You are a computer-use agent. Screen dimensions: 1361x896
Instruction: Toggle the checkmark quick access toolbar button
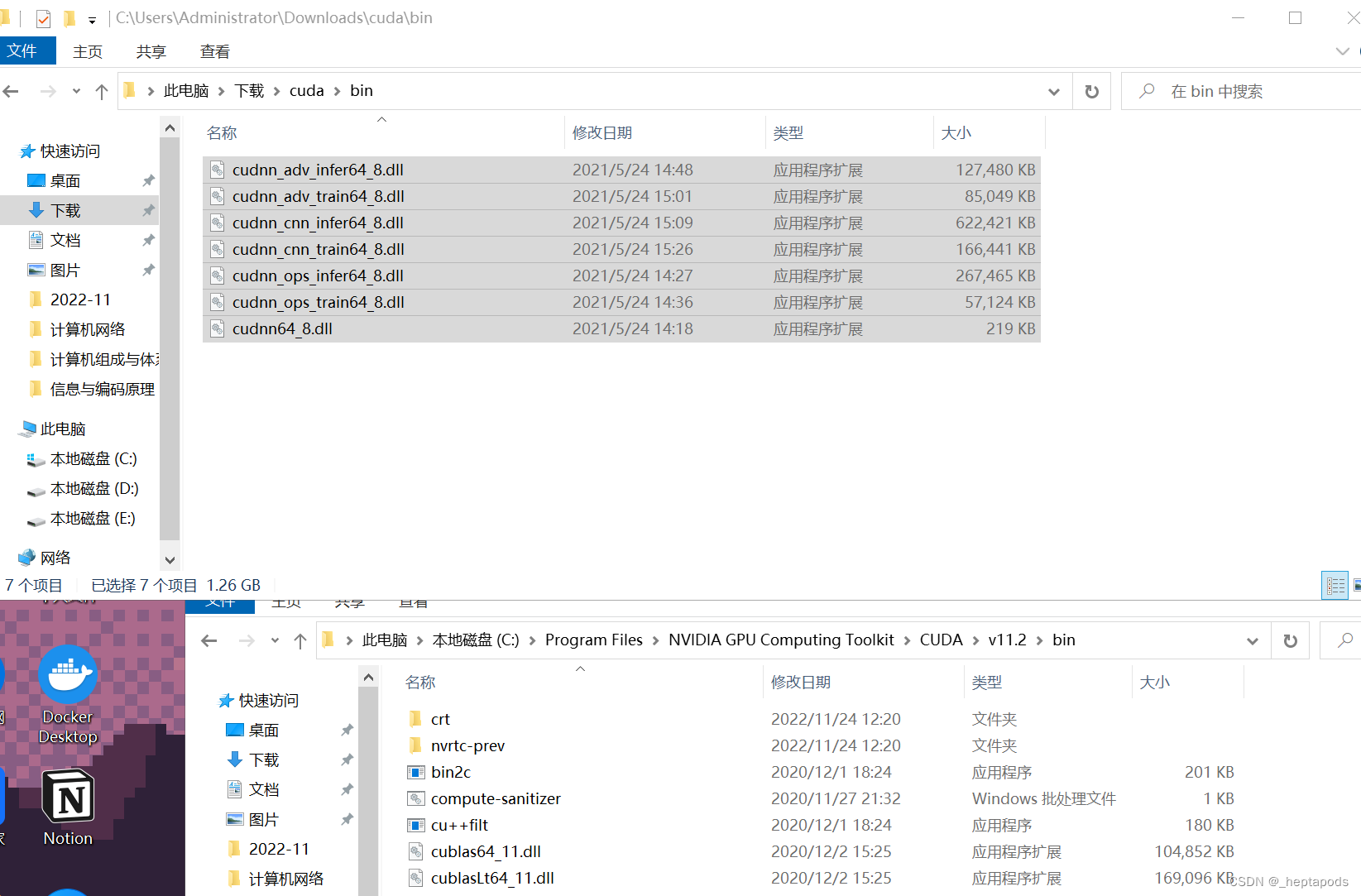click(x=42, y=17)
